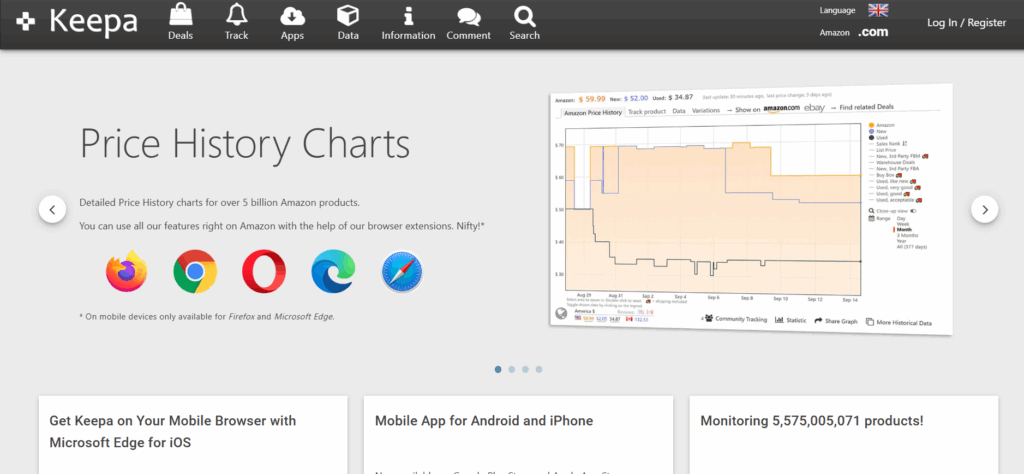The width and height of the screenshot is (1024, 474).
Task: Open the Statistic bar chart icon
Action: 779,320
